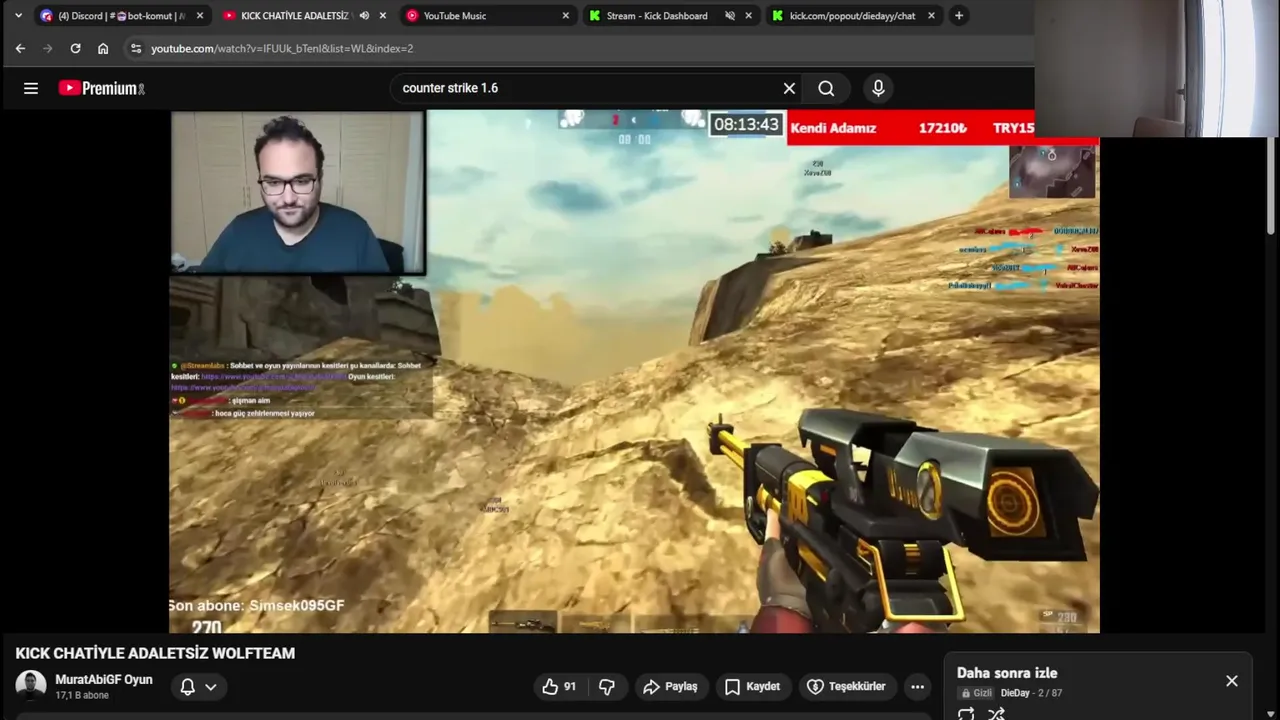
Task: Click the Paylaş share button
Action: [x=670, y=686]
